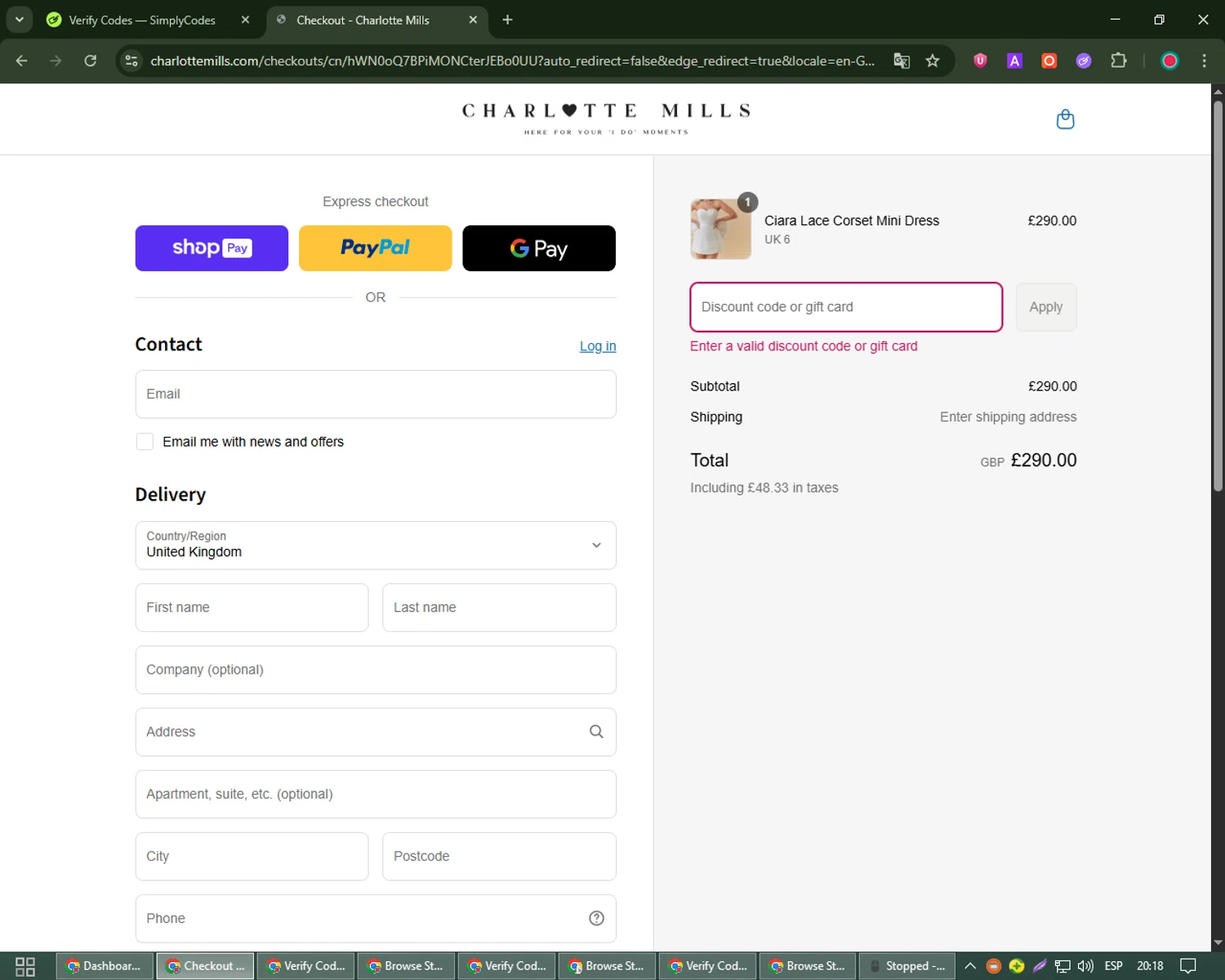Open the Chrome three-dot menu
This screenshot has height=980, width=1225.
pos(1204,60)
